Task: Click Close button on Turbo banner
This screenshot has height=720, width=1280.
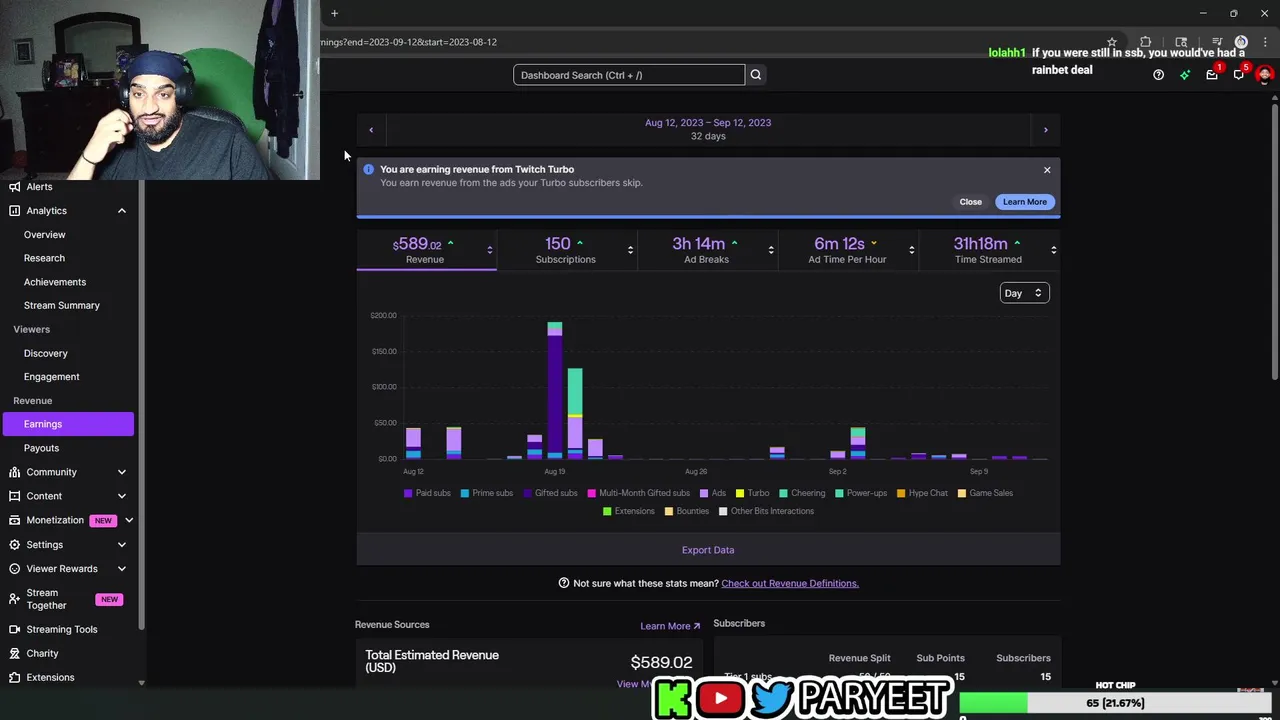Action: click(971, 202)
